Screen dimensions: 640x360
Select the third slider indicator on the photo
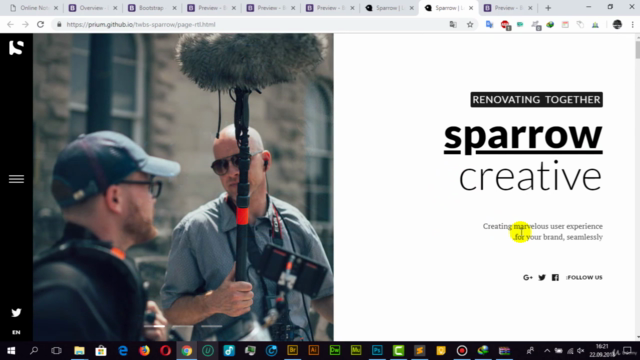pos(211,326)
